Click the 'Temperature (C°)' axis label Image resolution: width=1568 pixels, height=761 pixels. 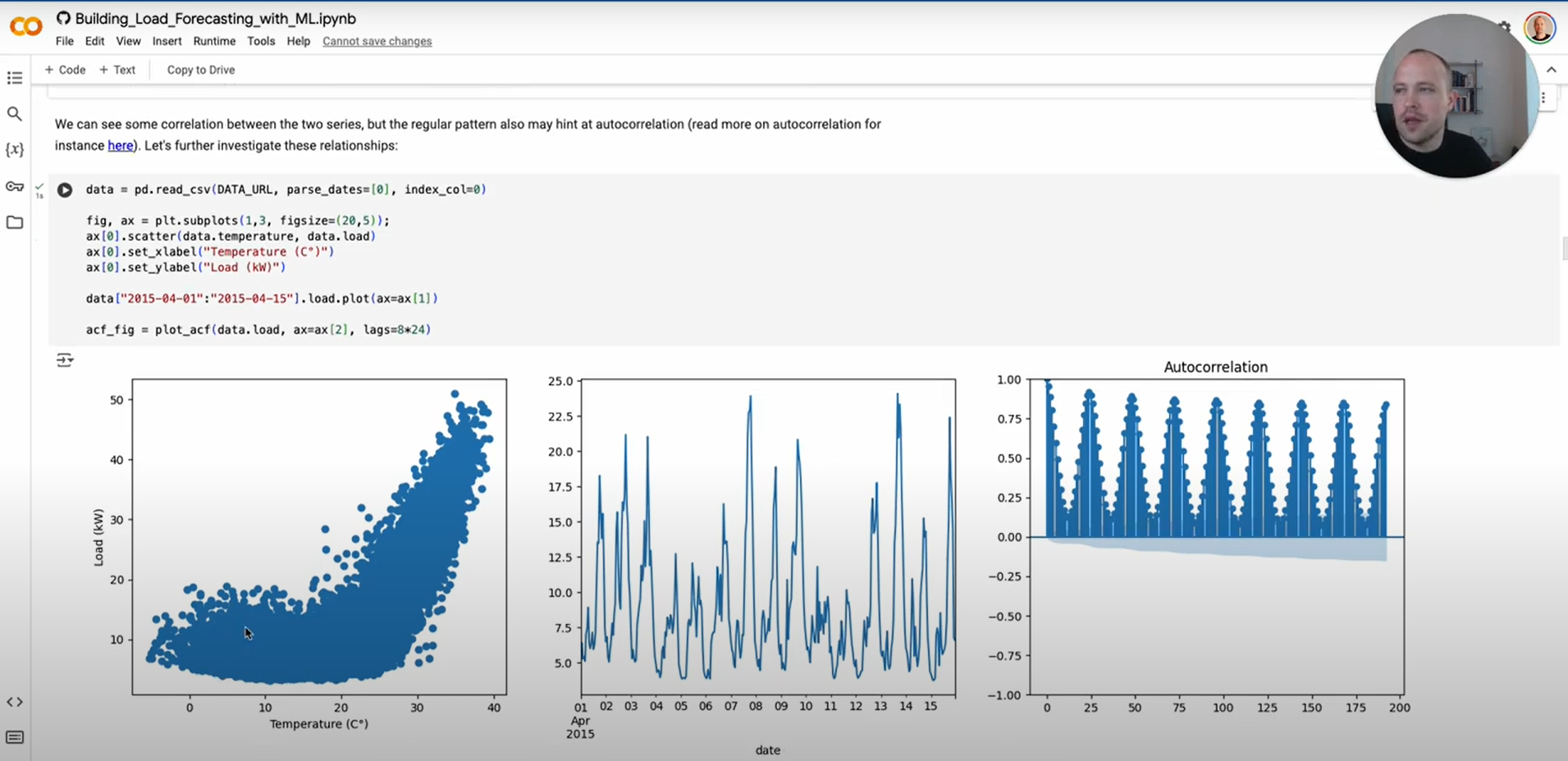pos(319,724)
